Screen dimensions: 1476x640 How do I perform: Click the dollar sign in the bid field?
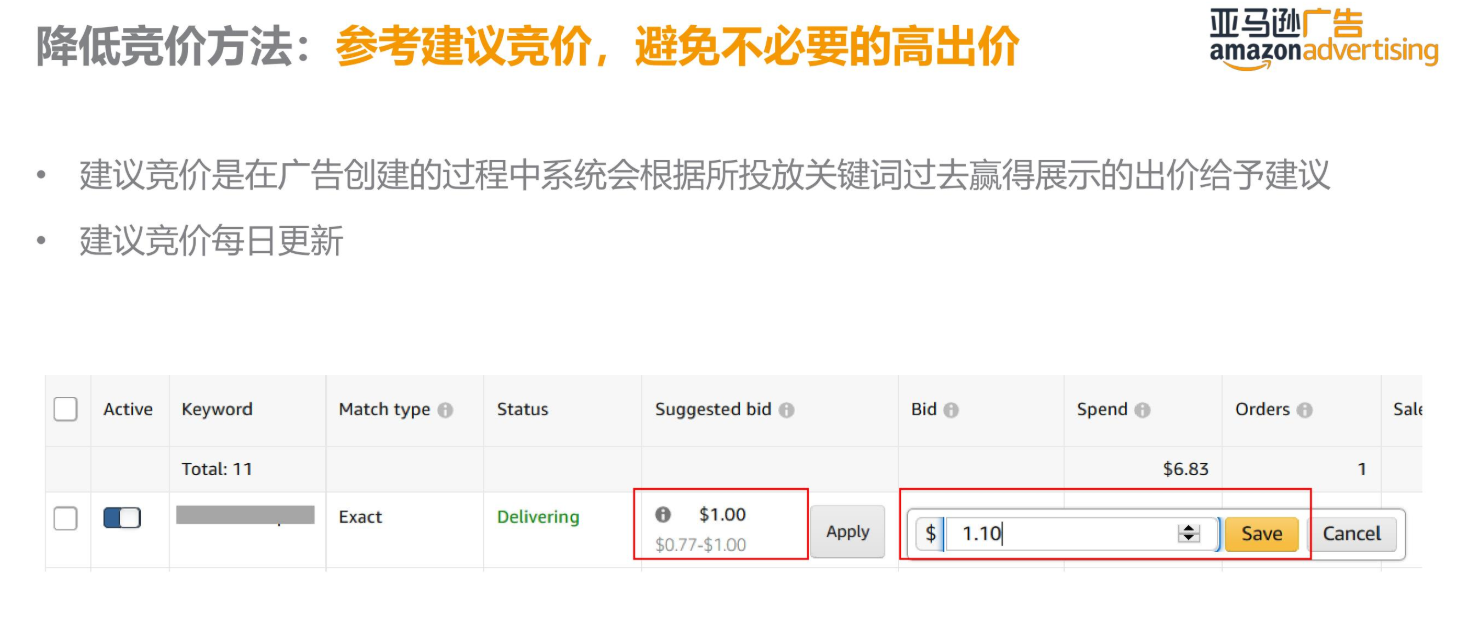[x=929, y=533]
